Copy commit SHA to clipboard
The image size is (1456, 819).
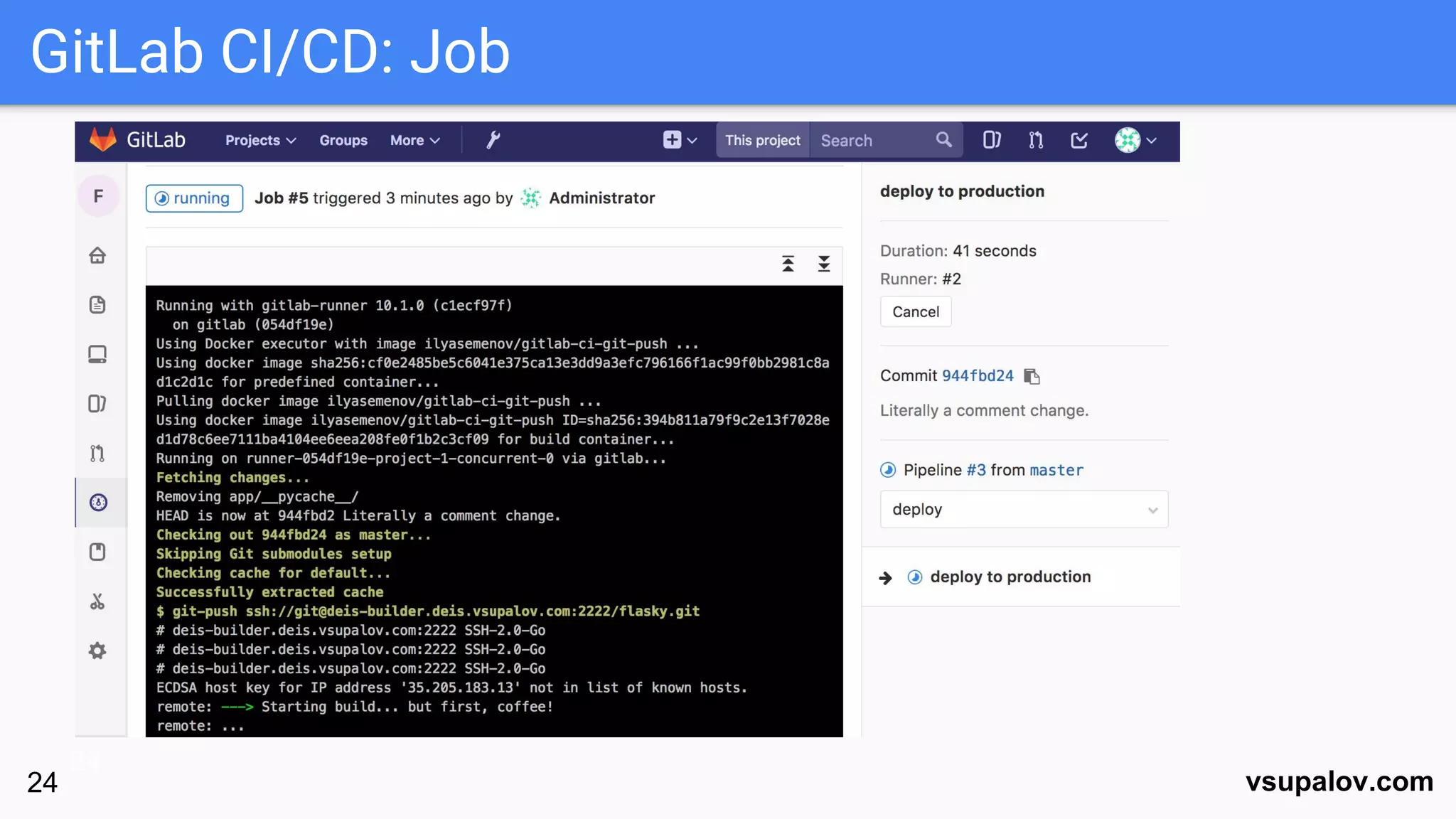coord(1032,376)
